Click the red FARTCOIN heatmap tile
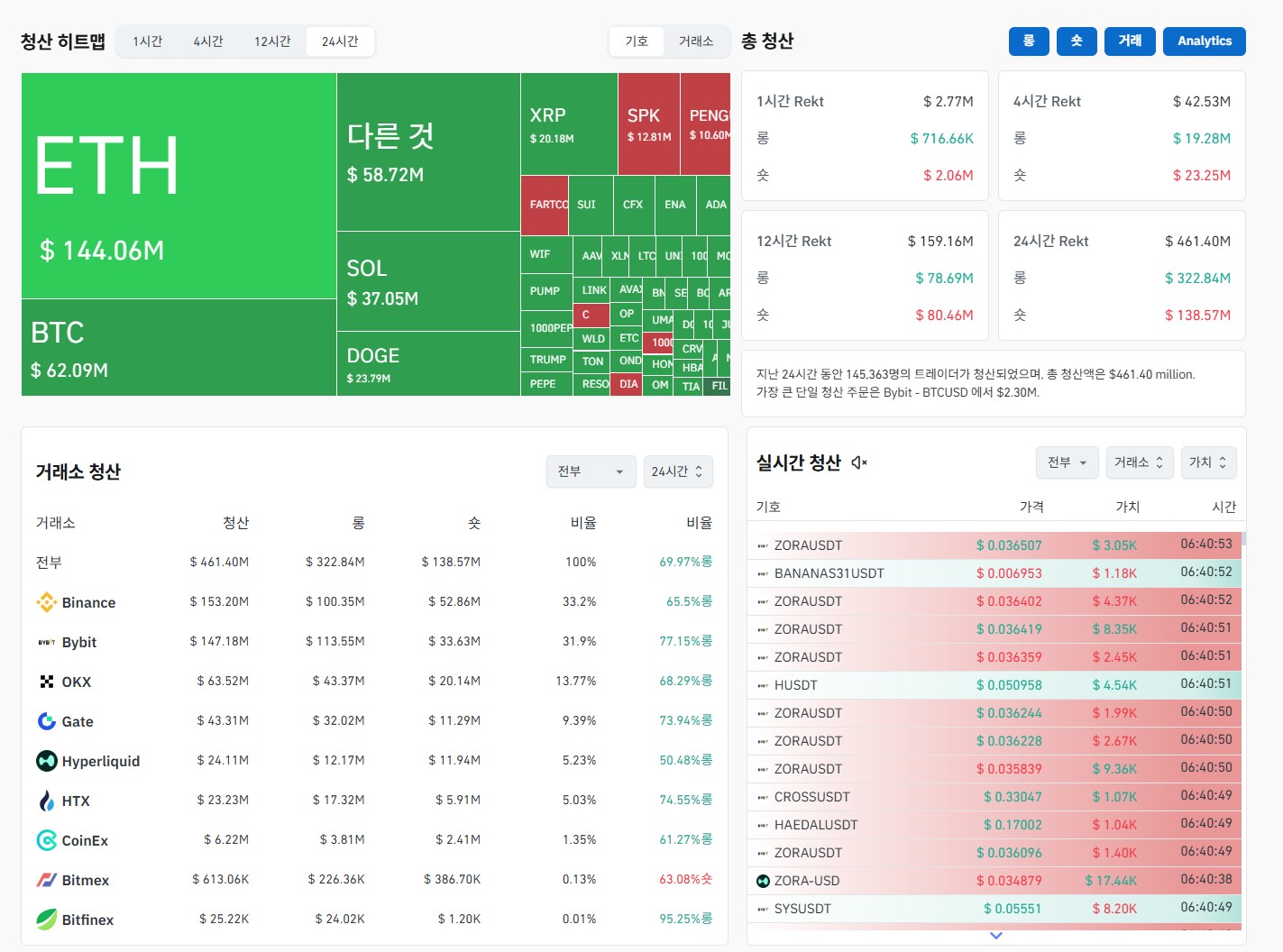Image resolution: width=1283 pixels, height=952 pixels. coord(545,206)
